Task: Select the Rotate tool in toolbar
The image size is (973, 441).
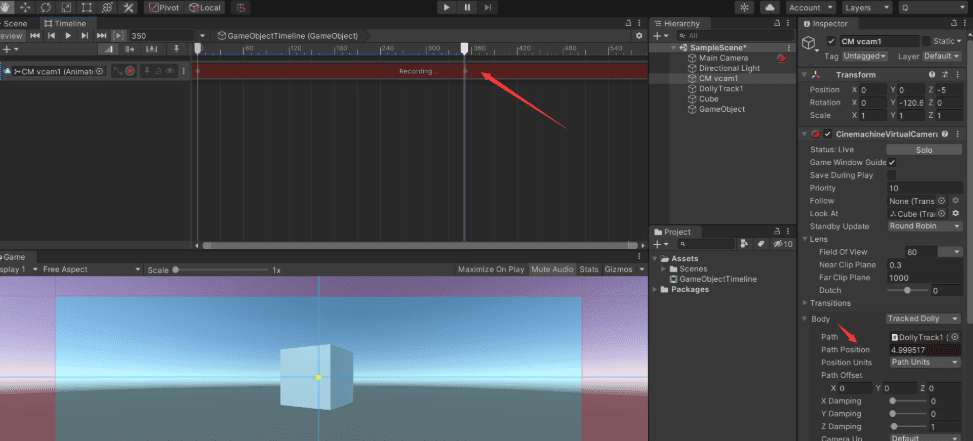Action: coord(46,7)
